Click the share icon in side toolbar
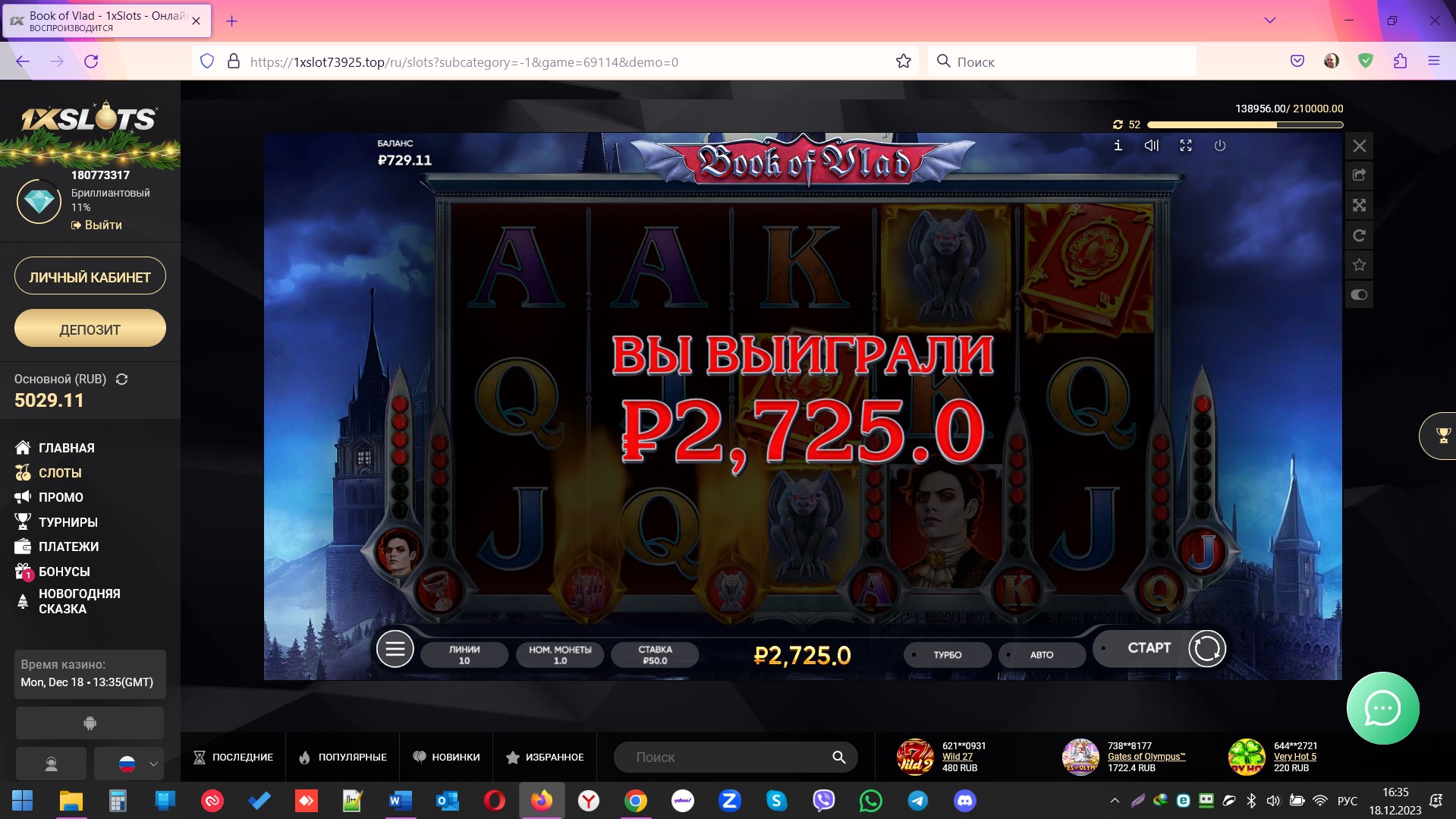 pyautogui.click(x=1360, y=175)
